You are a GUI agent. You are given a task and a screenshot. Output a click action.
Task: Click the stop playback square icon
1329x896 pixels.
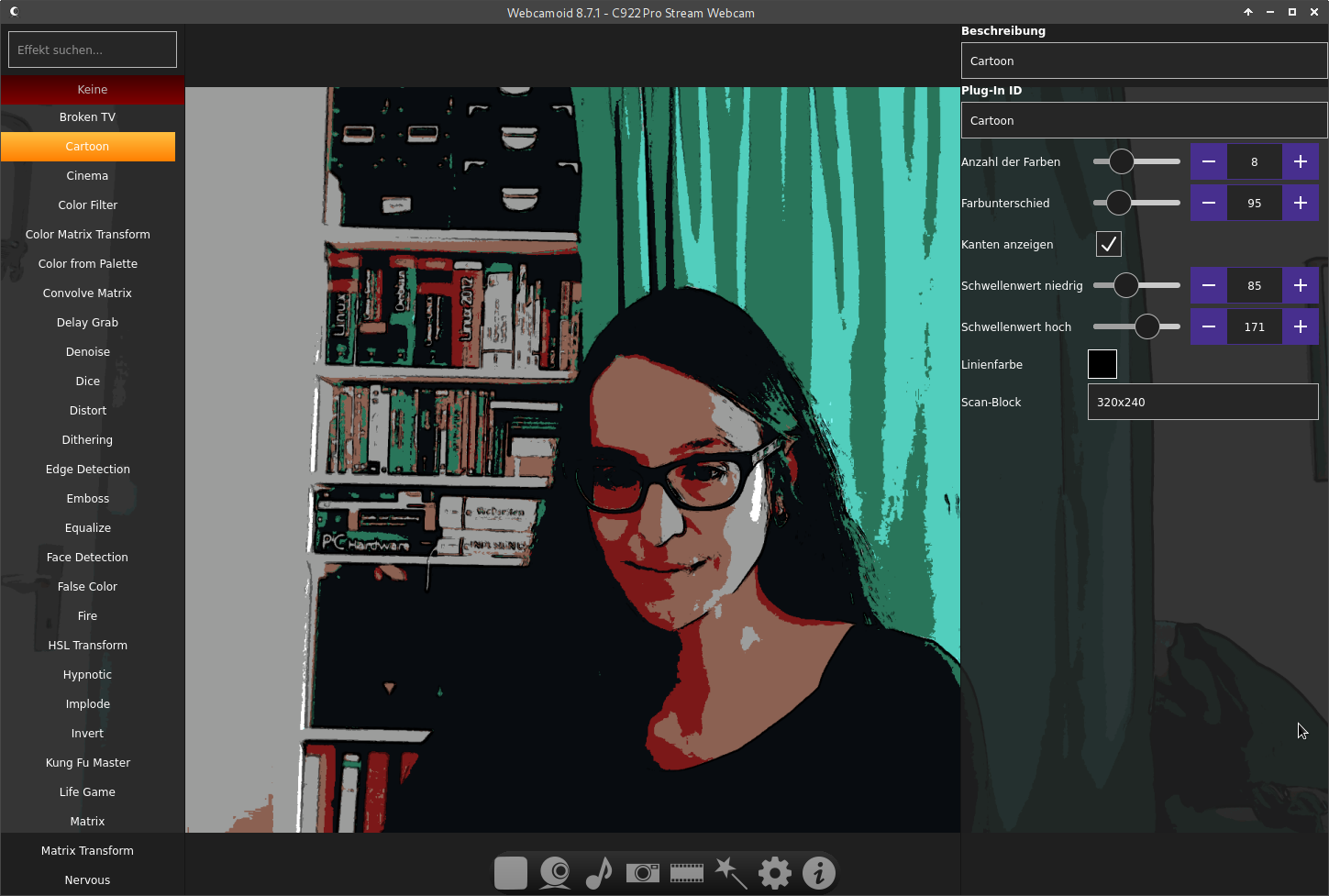pos(510,873)
